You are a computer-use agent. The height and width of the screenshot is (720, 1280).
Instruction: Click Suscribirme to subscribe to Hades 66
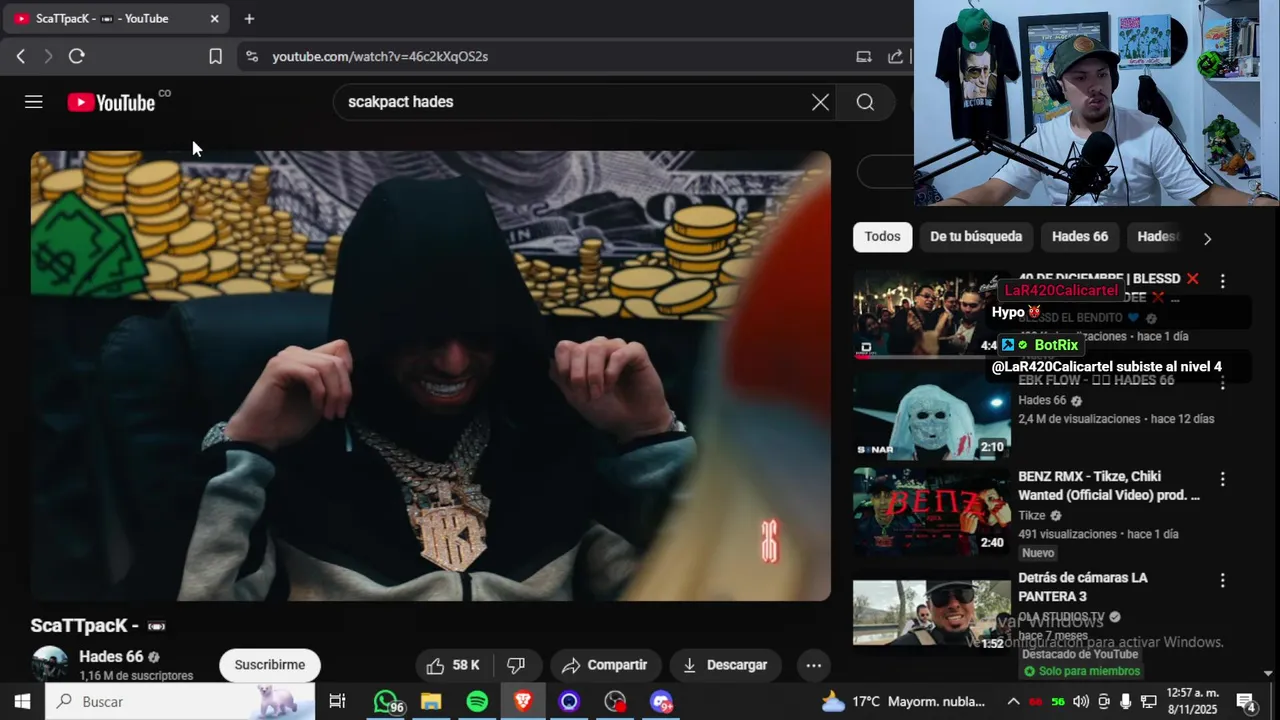(x=270, y=665)
